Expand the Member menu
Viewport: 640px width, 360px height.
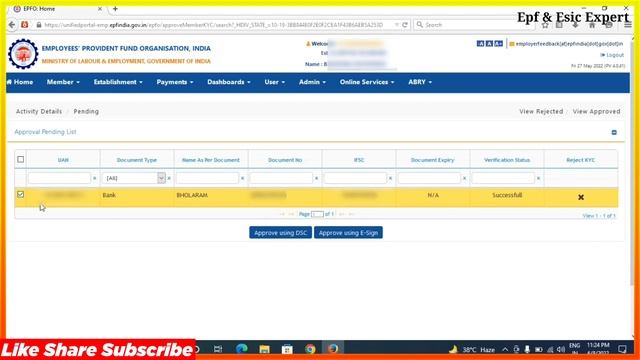pyautogui.click(x=63, y=82)
